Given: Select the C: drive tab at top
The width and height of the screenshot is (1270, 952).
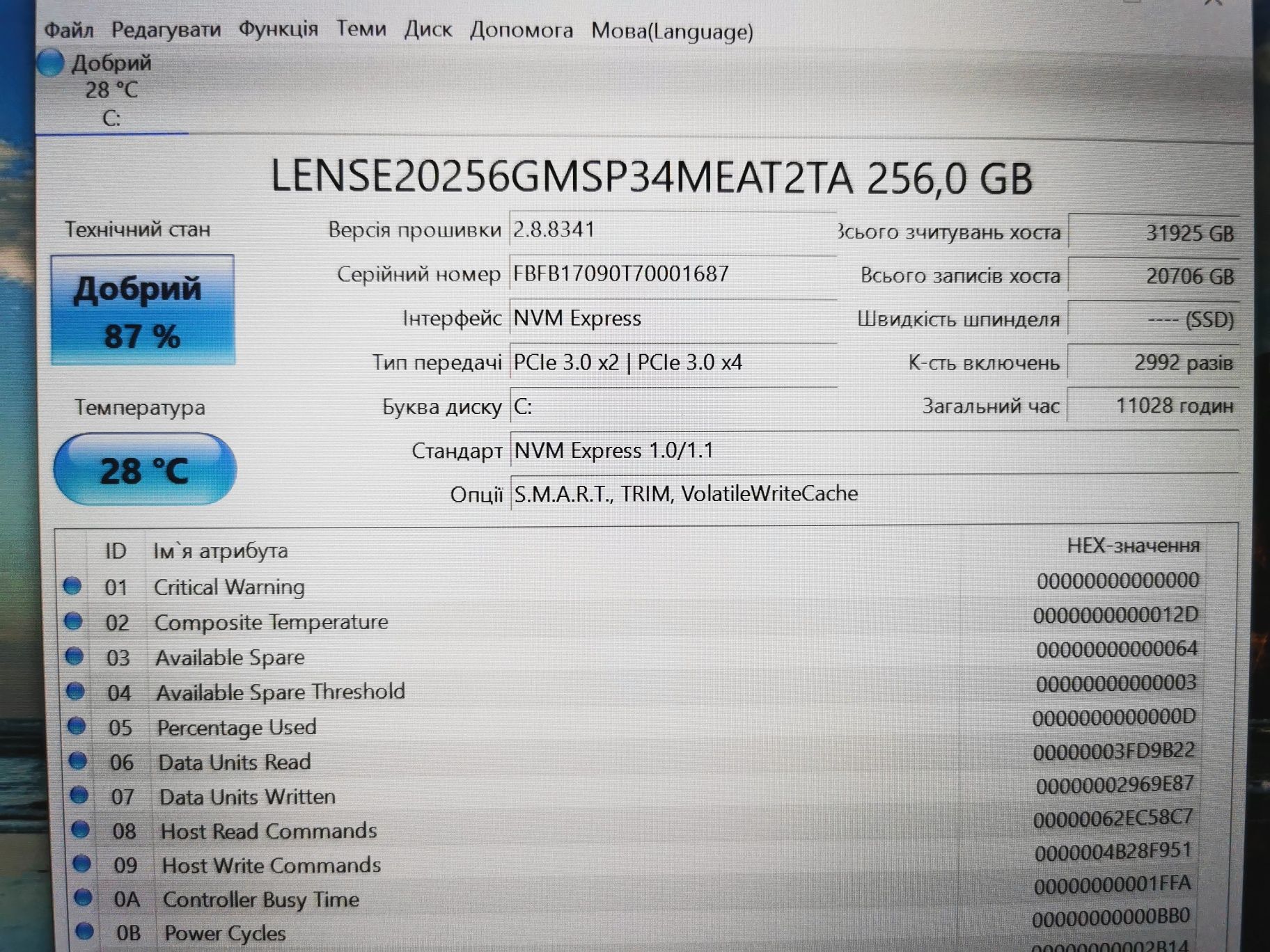Looking at the screenshot, I should click(111, 90).
